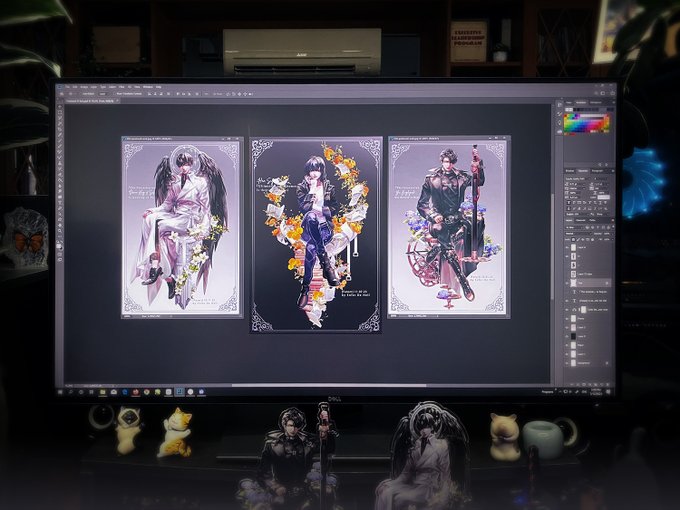Viewport: 680px width, 510px height.
Task: Click the link layers icon at Layers bottom
Action: (572, 385)
